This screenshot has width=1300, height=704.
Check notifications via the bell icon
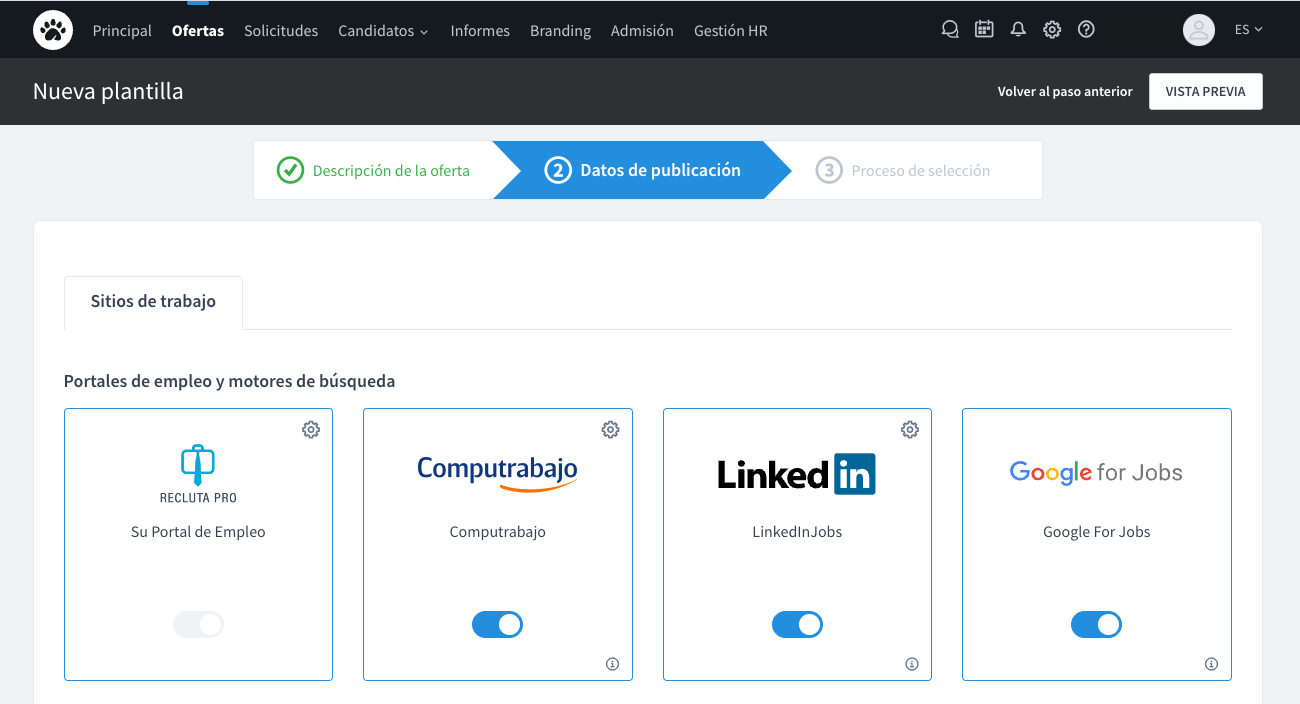pyautogui.click(x=1018, y=29)
